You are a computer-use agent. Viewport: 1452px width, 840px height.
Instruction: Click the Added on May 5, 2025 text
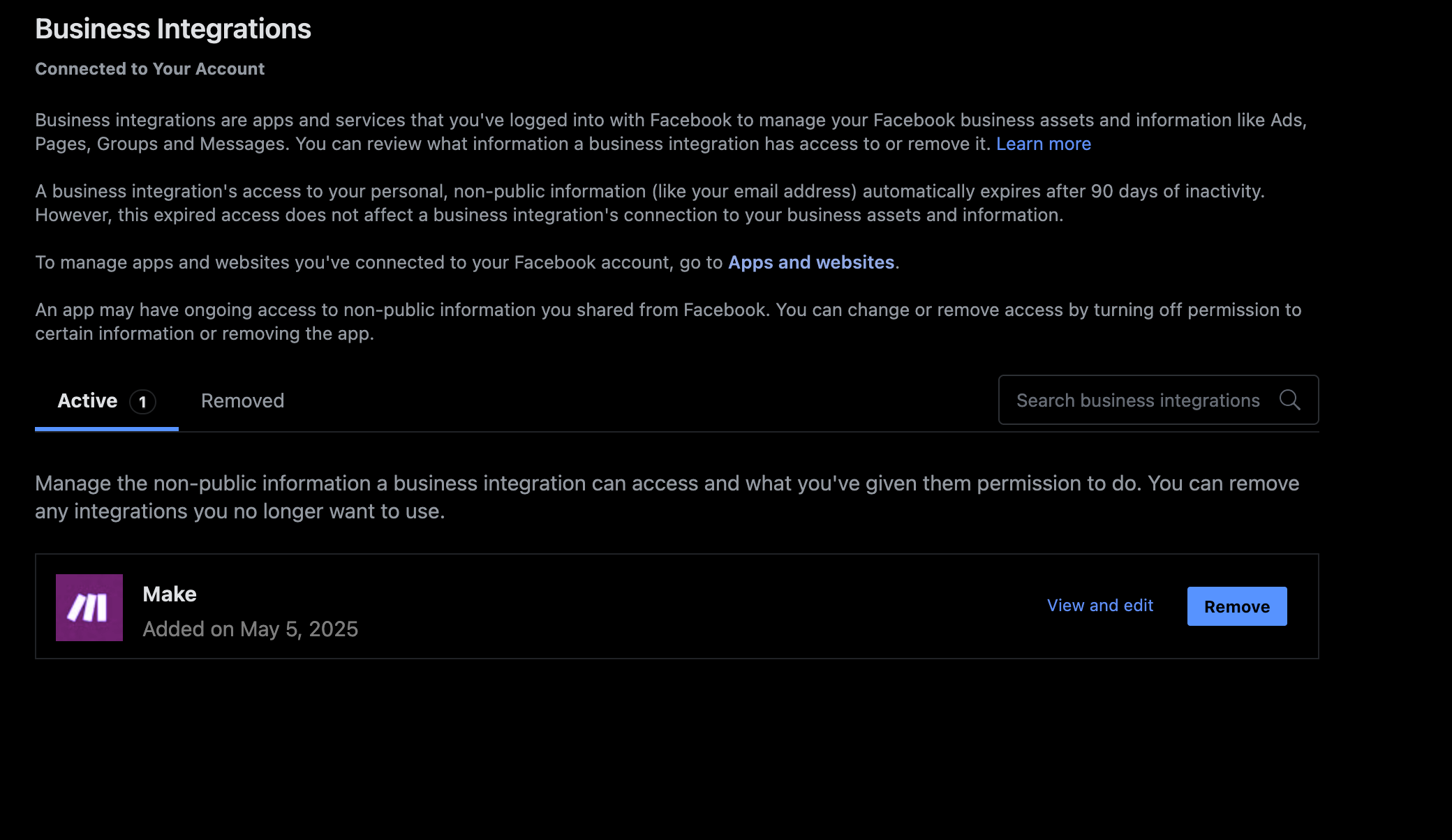[x=250, y=629]
